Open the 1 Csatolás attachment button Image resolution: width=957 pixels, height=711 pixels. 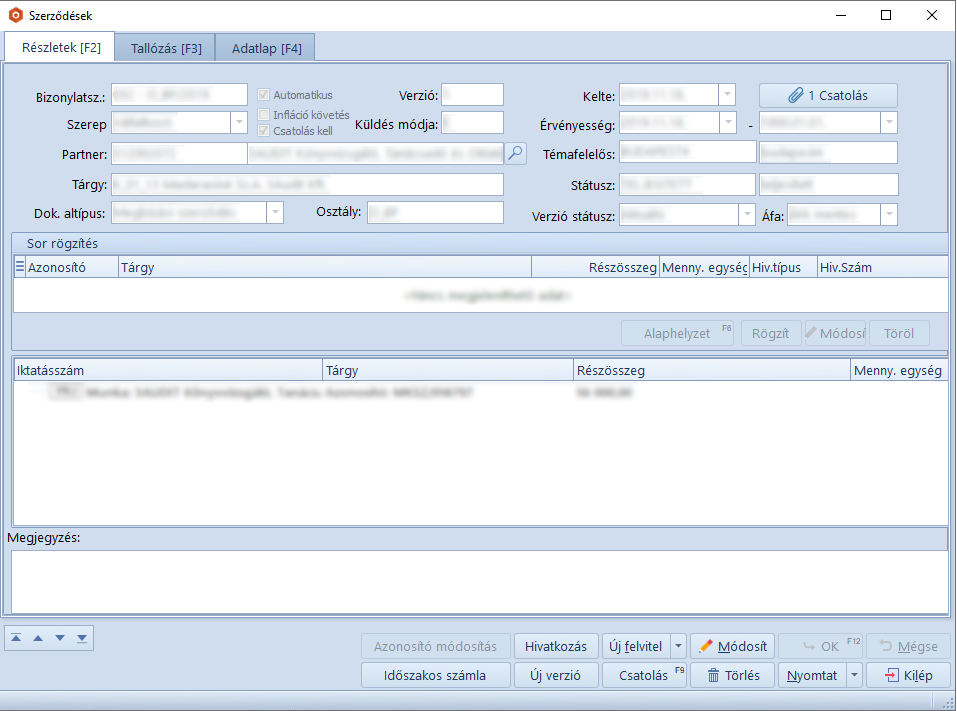(828, 95)
